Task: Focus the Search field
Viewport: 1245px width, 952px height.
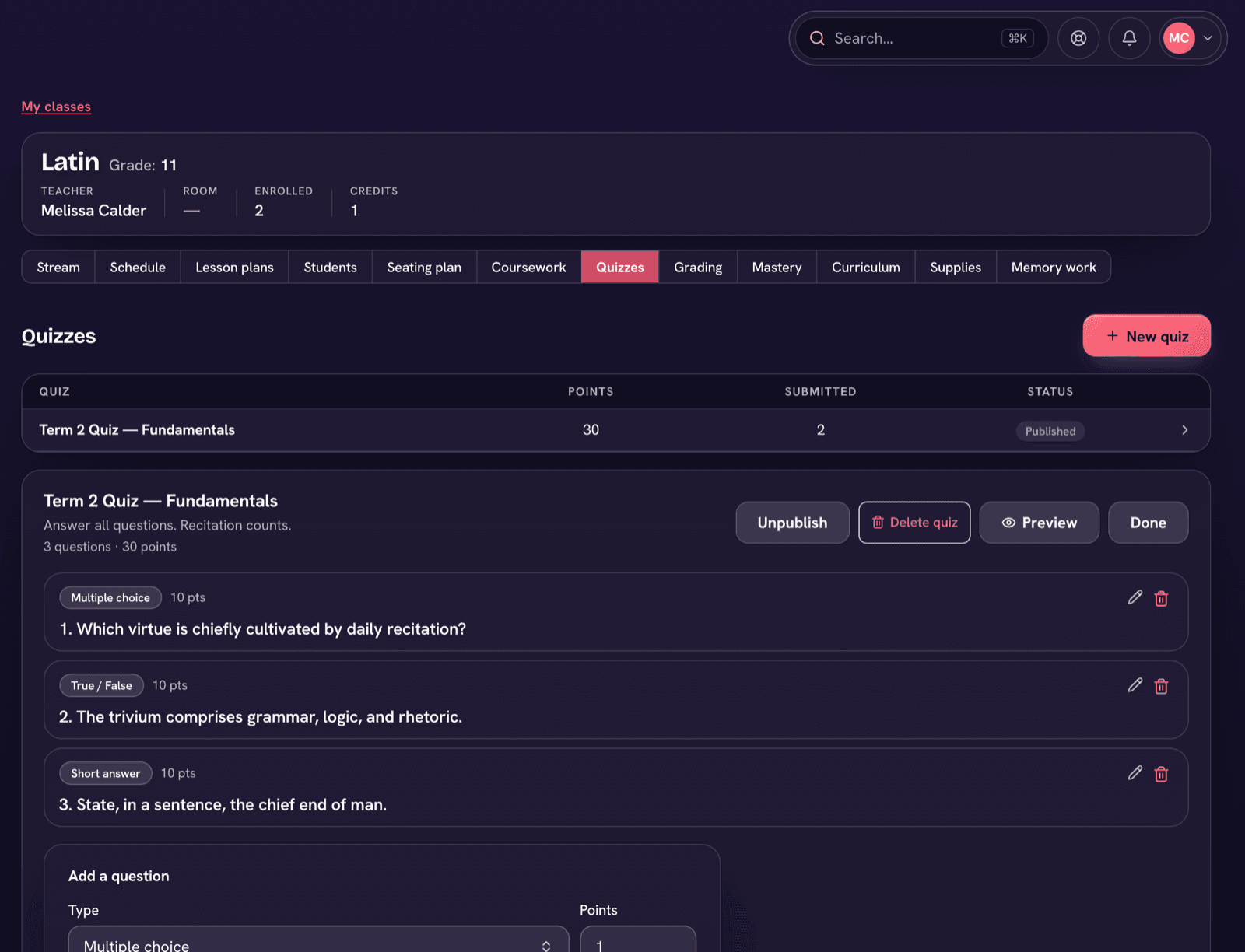Action: pos(921,38)
